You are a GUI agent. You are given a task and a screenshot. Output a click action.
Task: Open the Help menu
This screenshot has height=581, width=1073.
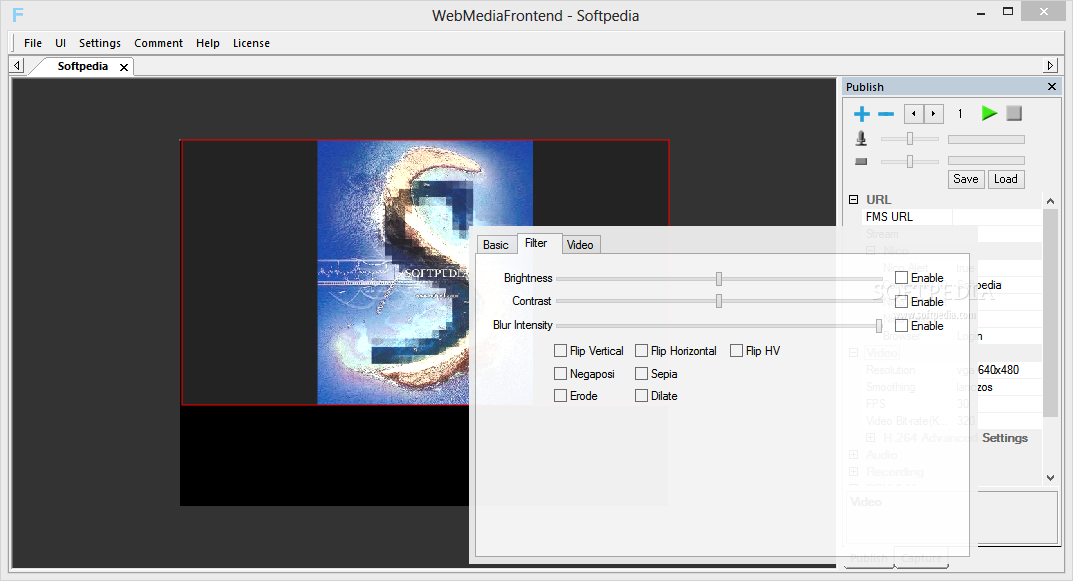[x=208, y=43]
